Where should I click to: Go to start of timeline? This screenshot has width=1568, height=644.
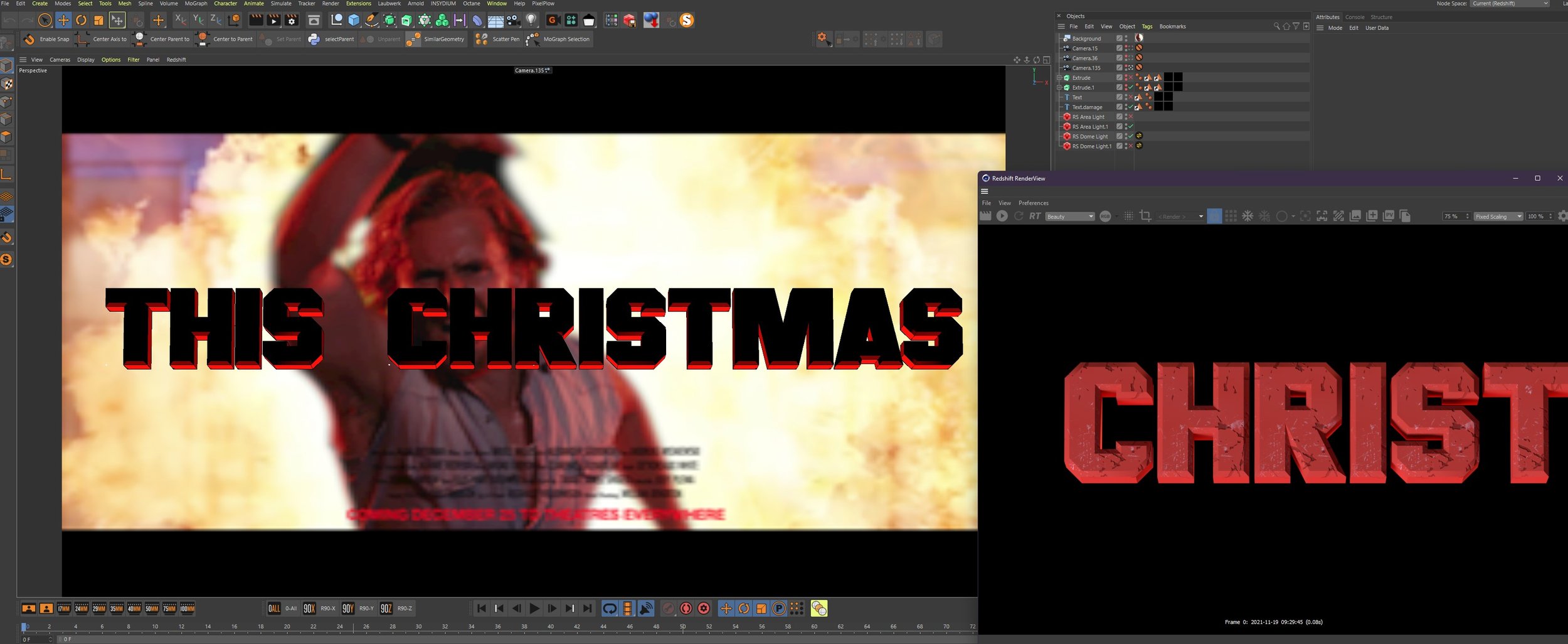[x=481, y=608]
